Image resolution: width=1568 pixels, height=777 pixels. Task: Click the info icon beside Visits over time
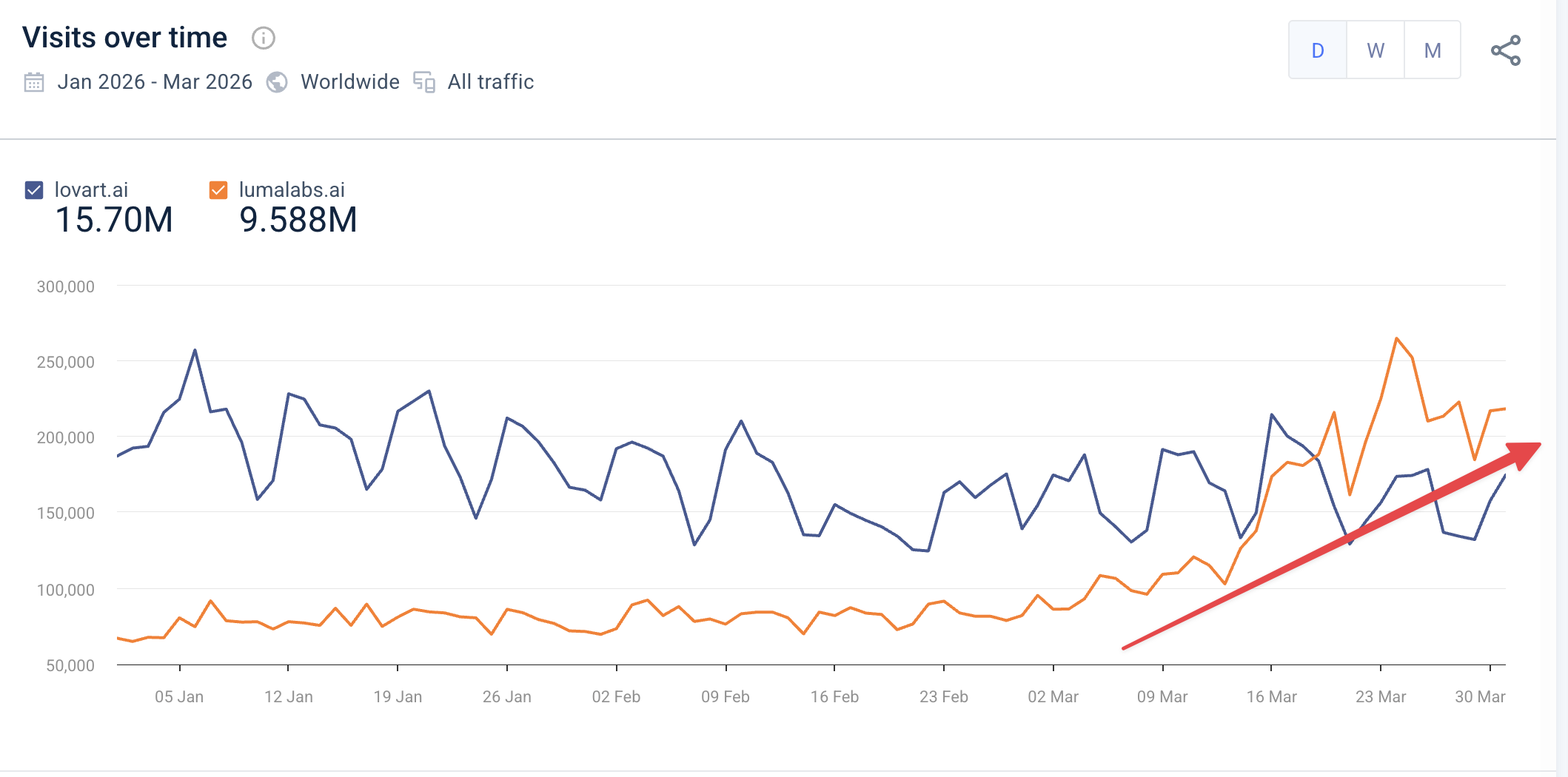coord(264,38)
